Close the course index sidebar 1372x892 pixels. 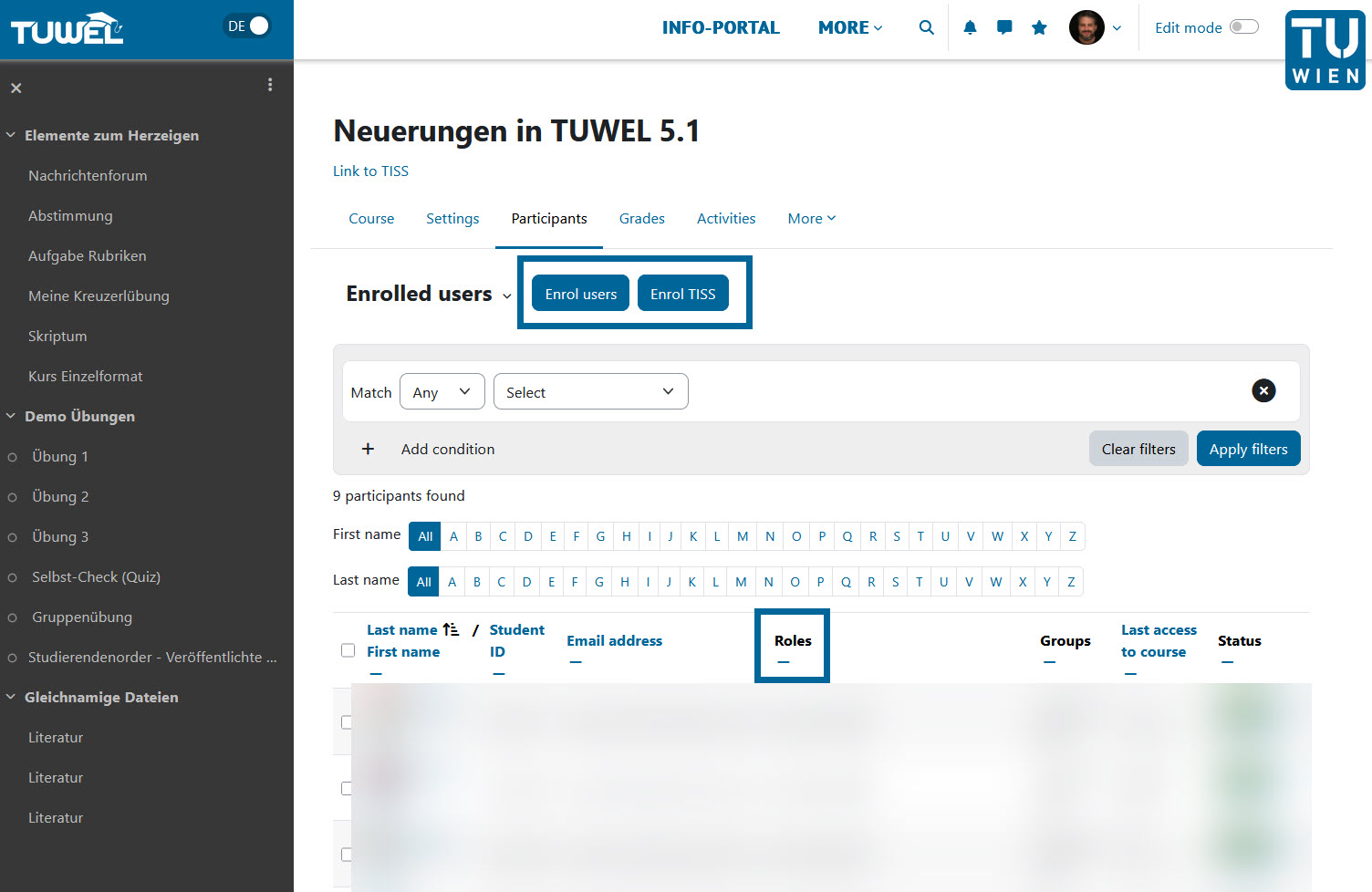click(x=16, y=88)
